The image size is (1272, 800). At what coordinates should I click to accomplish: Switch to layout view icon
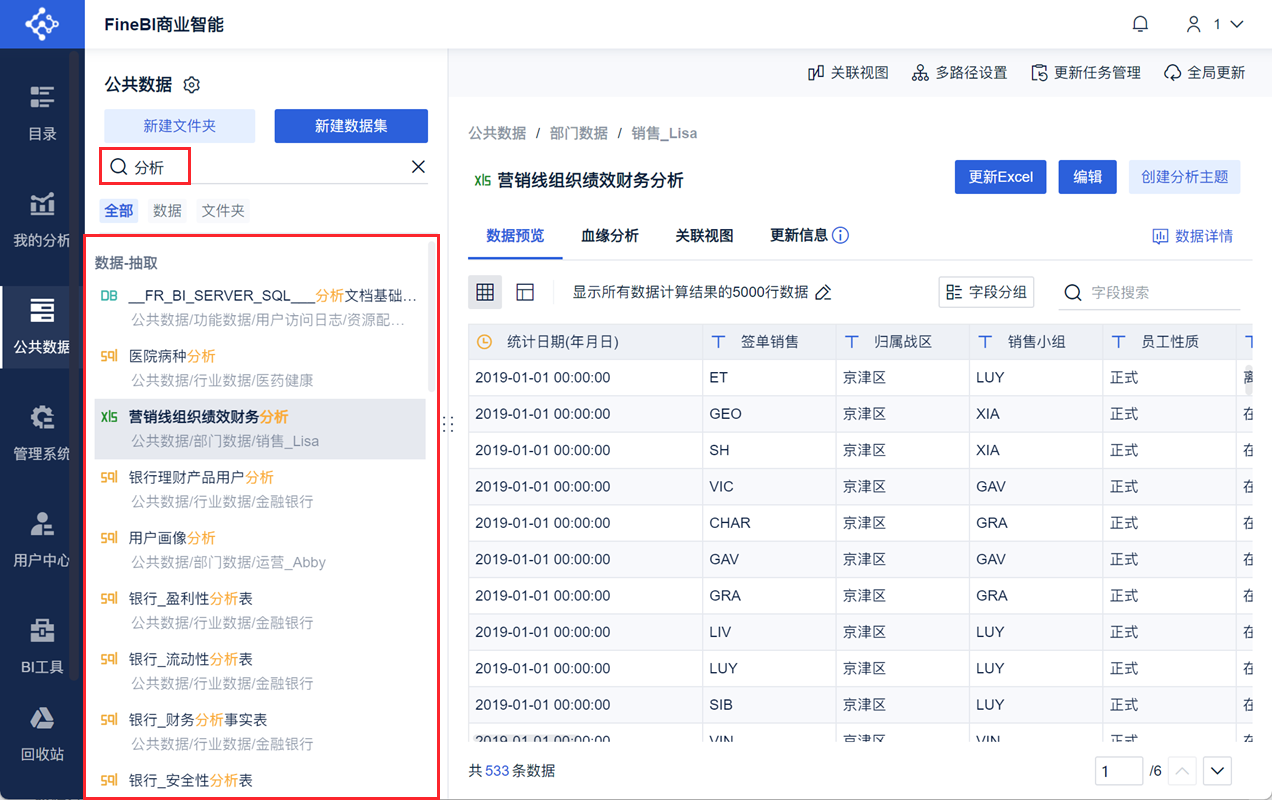525,292
